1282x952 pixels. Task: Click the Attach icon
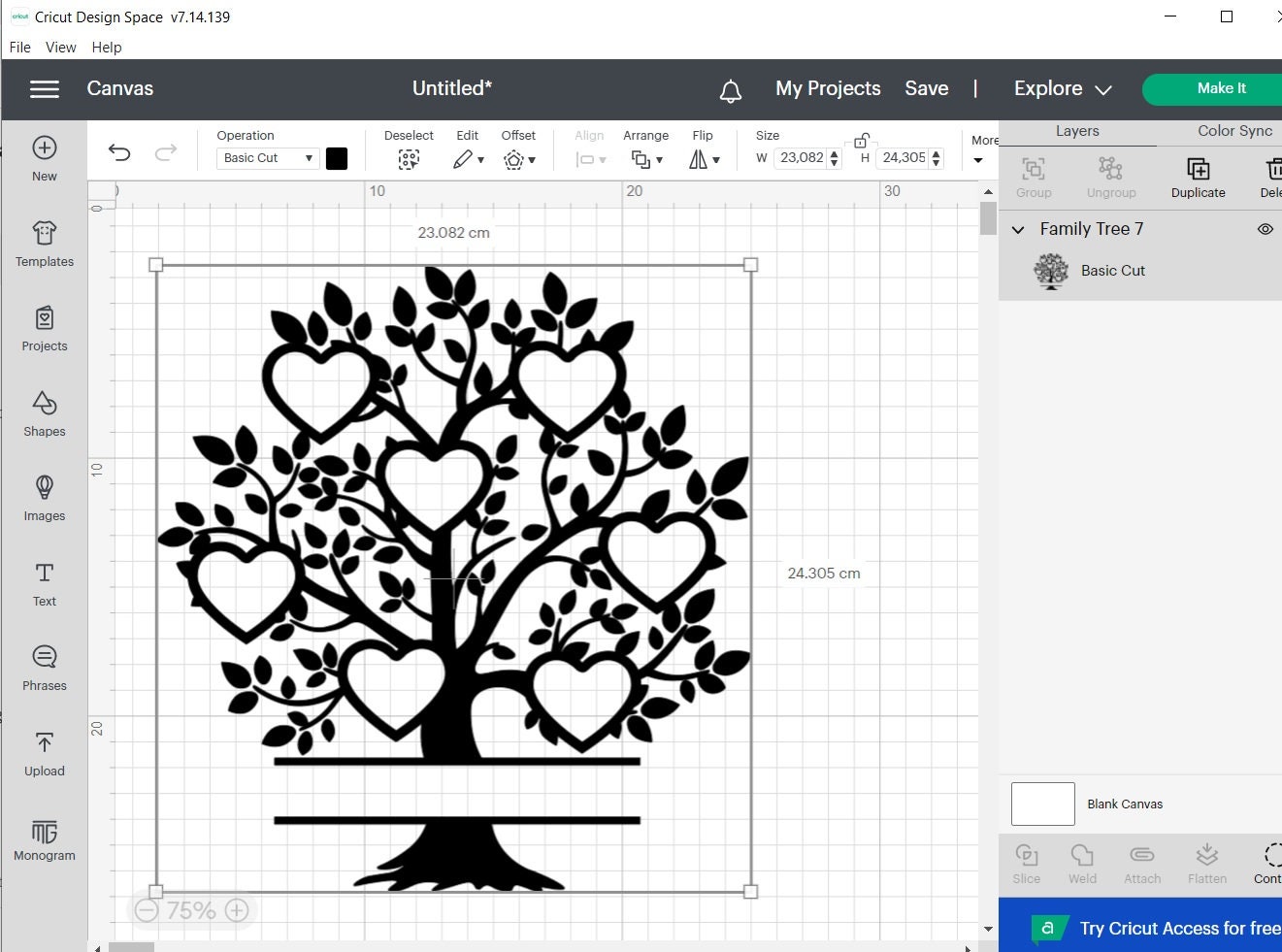tap(1142, 862)
